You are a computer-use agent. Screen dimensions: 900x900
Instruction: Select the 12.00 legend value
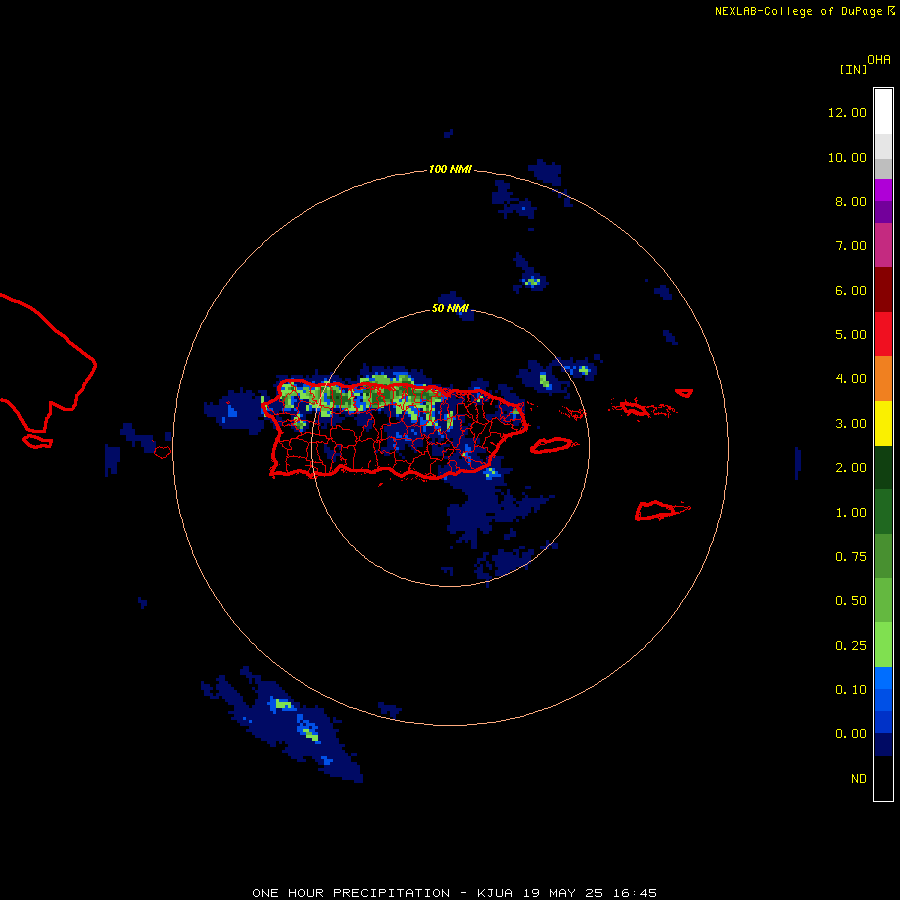pos(847,112)
